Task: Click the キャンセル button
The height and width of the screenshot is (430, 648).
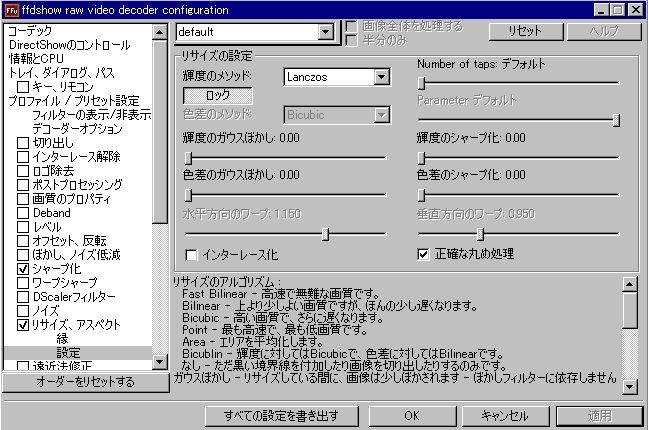Action: [x=505, y=416]
